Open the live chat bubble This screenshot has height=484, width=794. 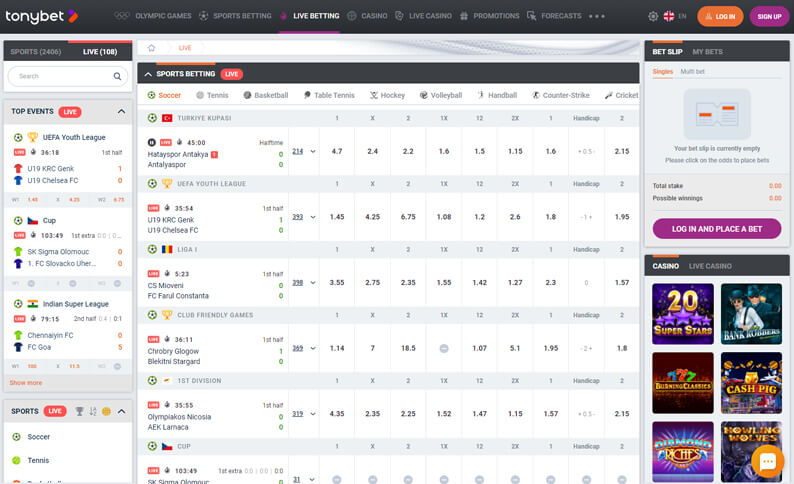pyautogui.click(x=767, y=461)
